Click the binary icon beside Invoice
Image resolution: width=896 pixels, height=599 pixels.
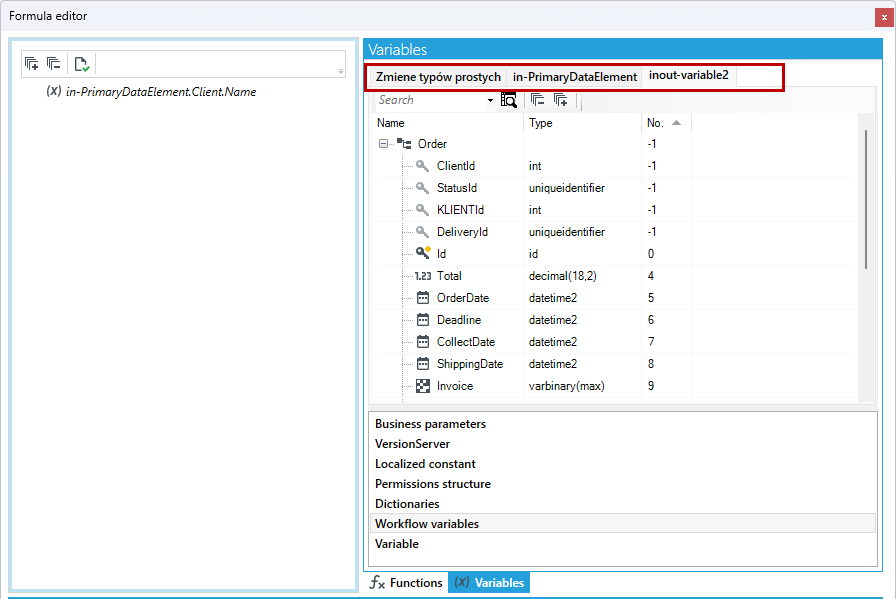coord(423,386)
